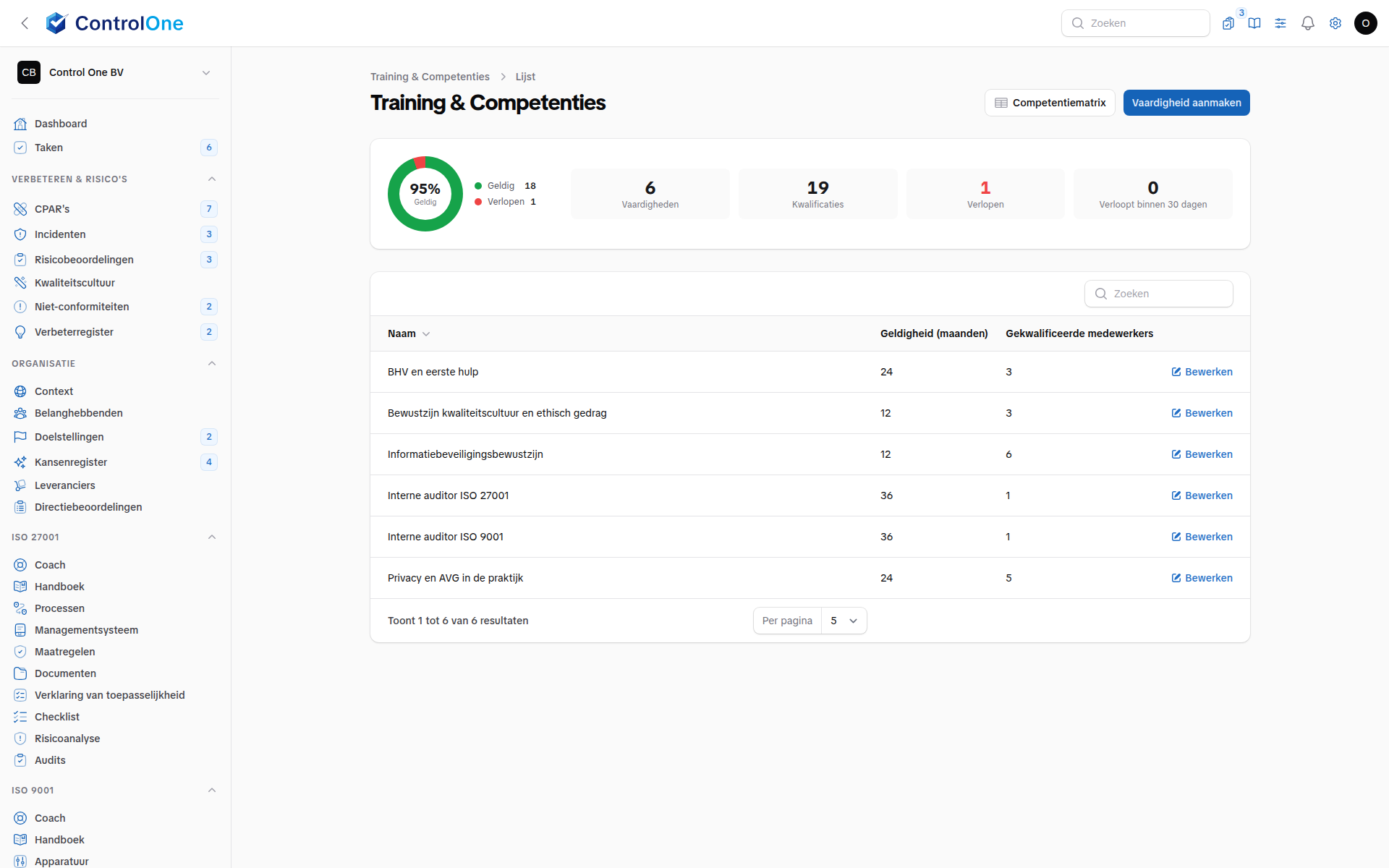Click the back arrow beside the ControlOne logo
Image resolution: width=1389 pixels, height=868 pixels.
25,23
